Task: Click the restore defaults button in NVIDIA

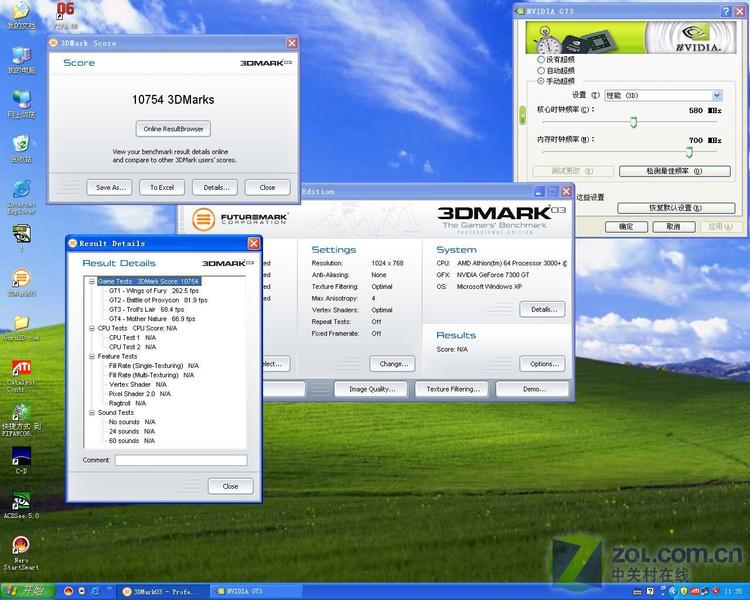Action: [x=676, y=208]
